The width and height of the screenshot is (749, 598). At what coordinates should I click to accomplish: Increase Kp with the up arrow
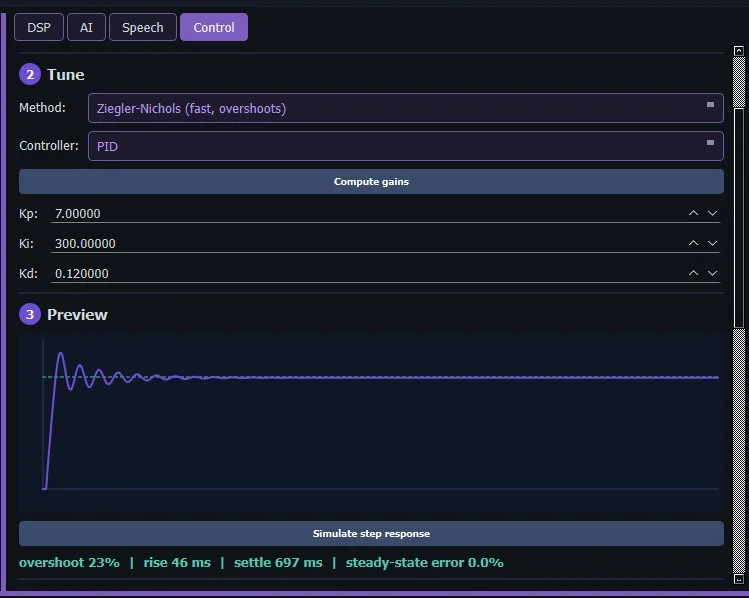[693, 213]
